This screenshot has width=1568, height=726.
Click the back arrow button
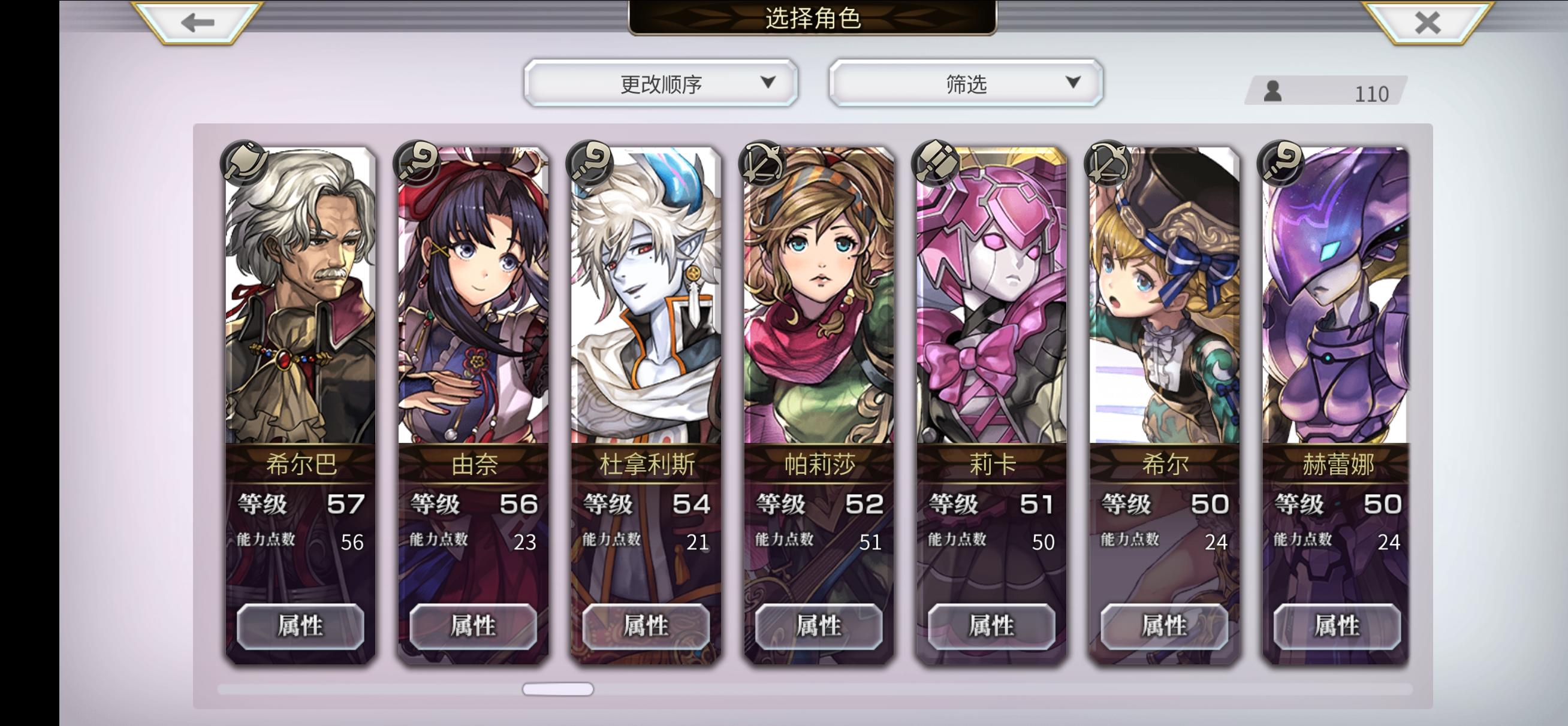pyautogui.click(x=197, y=23)
